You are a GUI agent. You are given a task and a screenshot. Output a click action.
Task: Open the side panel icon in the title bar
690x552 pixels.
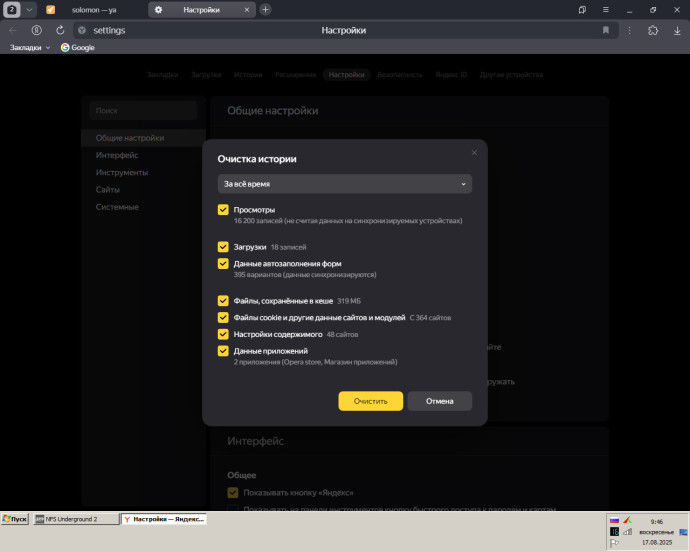tap(582, 10)
